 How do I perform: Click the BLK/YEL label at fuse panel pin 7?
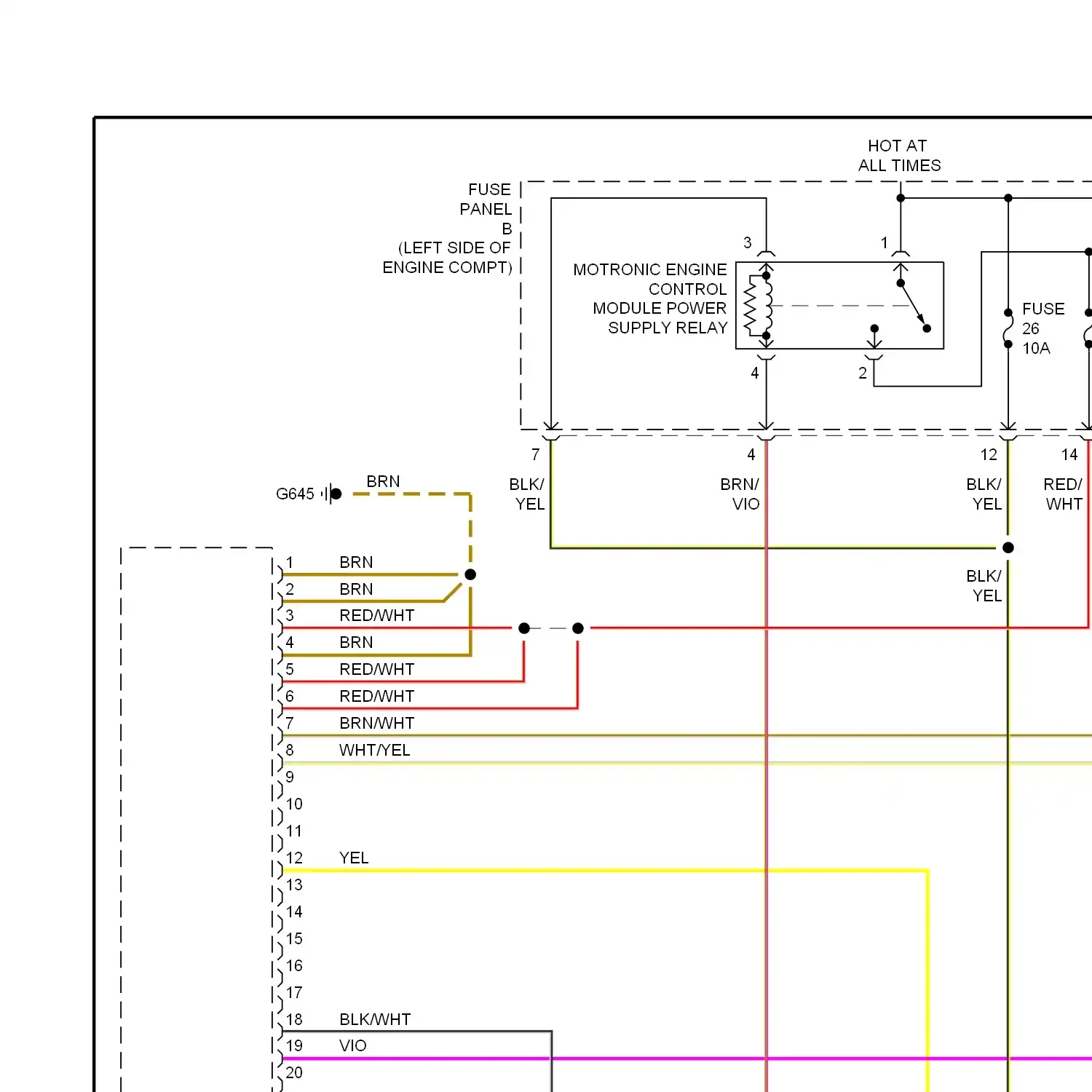[x=527, y=494]
